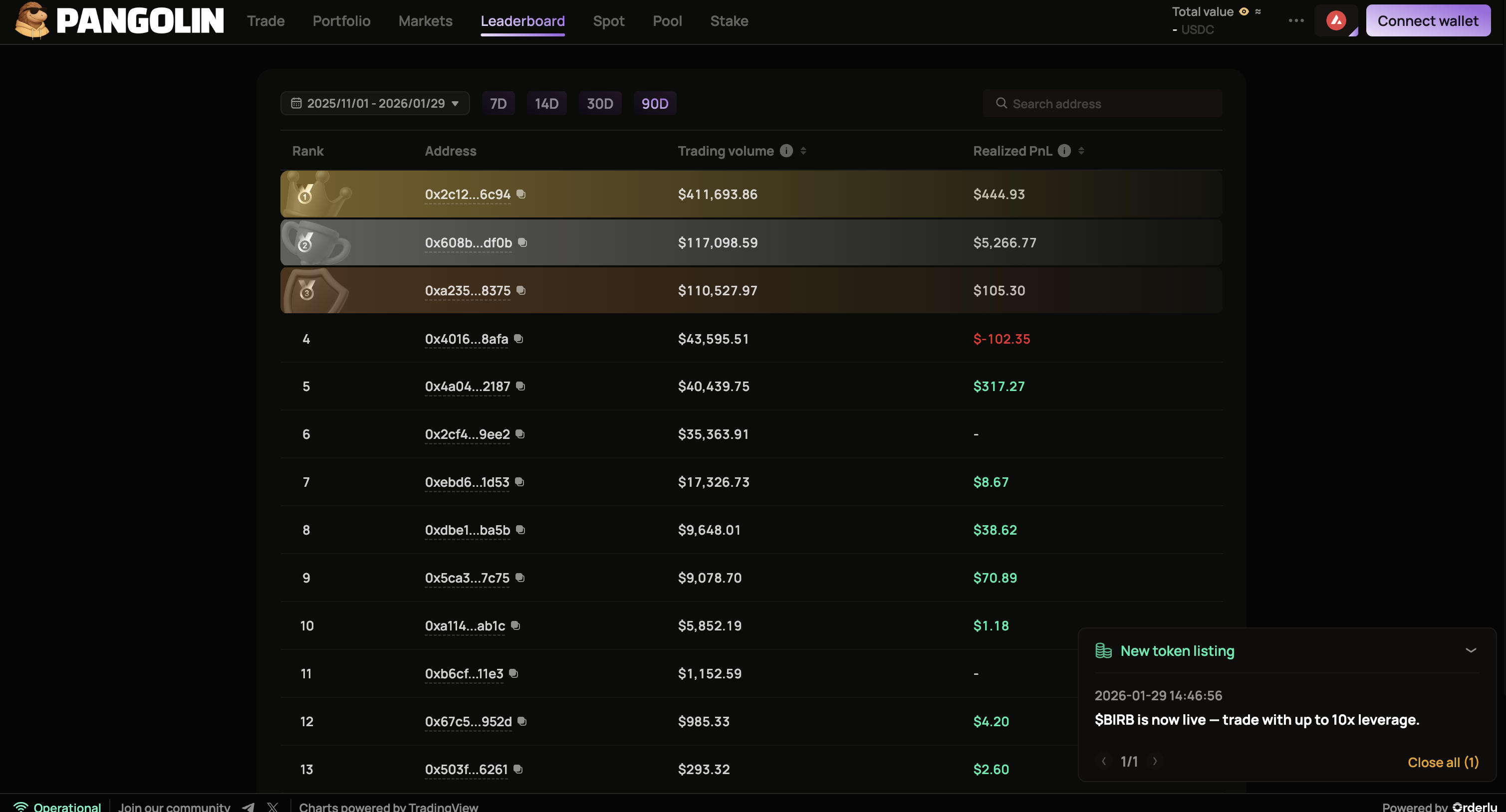The image size is (1506, 812).
Task: Copy the 0x4016...8afa address icon
Action: [x=518, y=339]
